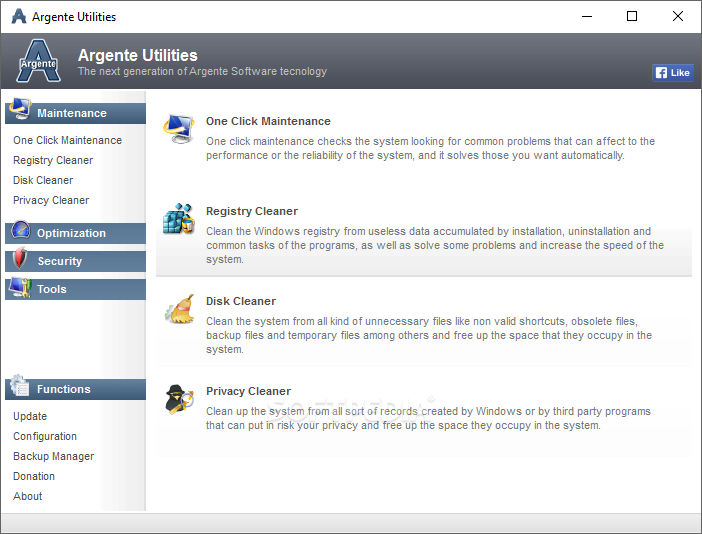Viewport: 702px width, 534px height.
Task: Click the Security shield icon in sidebar
Action: [x=20, y=258]
